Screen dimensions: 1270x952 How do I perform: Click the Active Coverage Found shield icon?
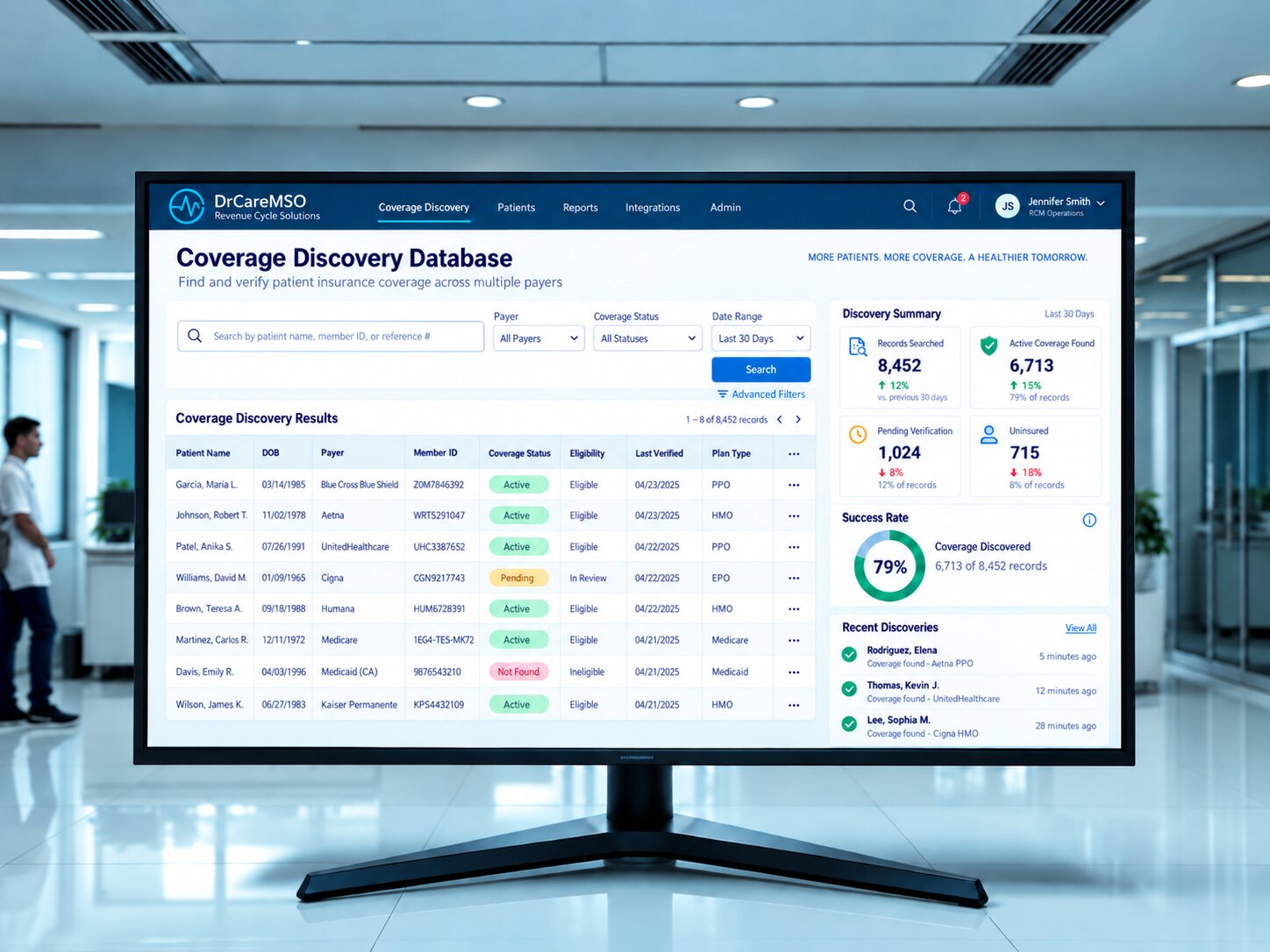tap(988, 345)
